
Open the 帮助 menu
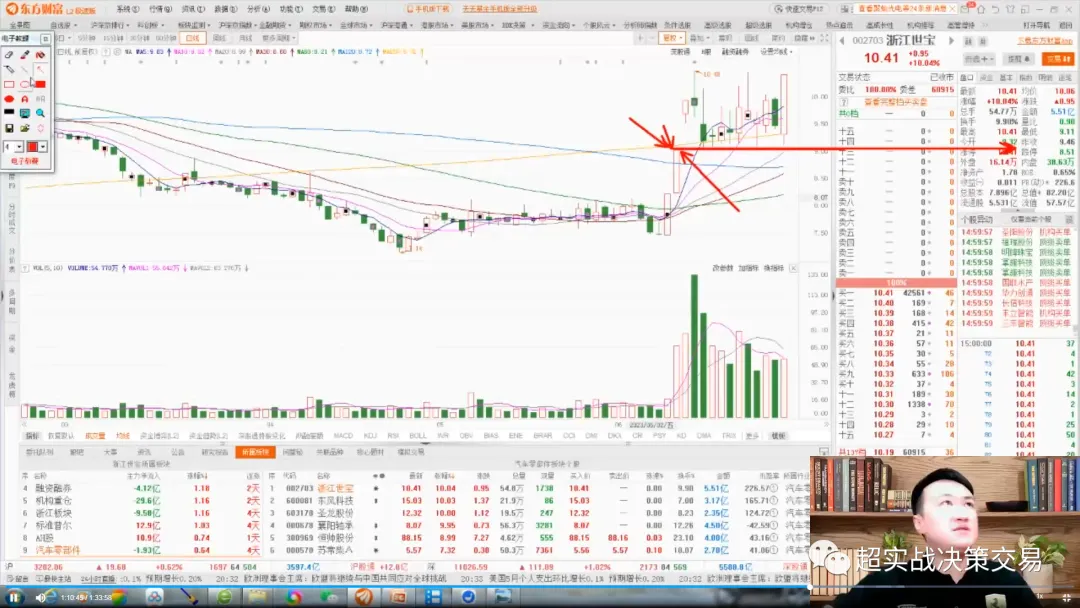point(356,9)
